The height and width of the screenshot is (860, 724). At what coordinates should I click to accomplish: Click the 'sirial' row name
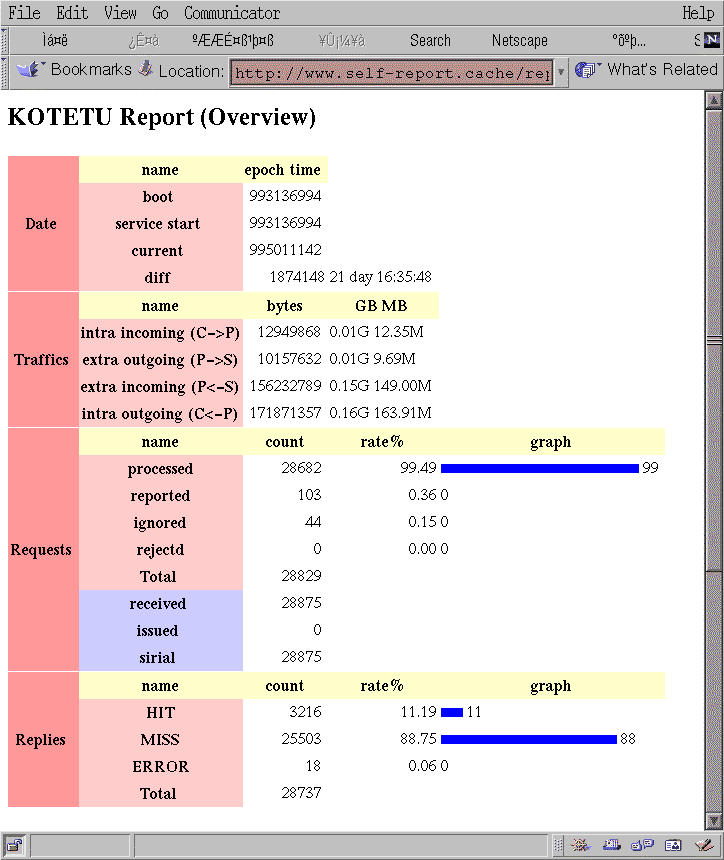[x=157, y=658]
